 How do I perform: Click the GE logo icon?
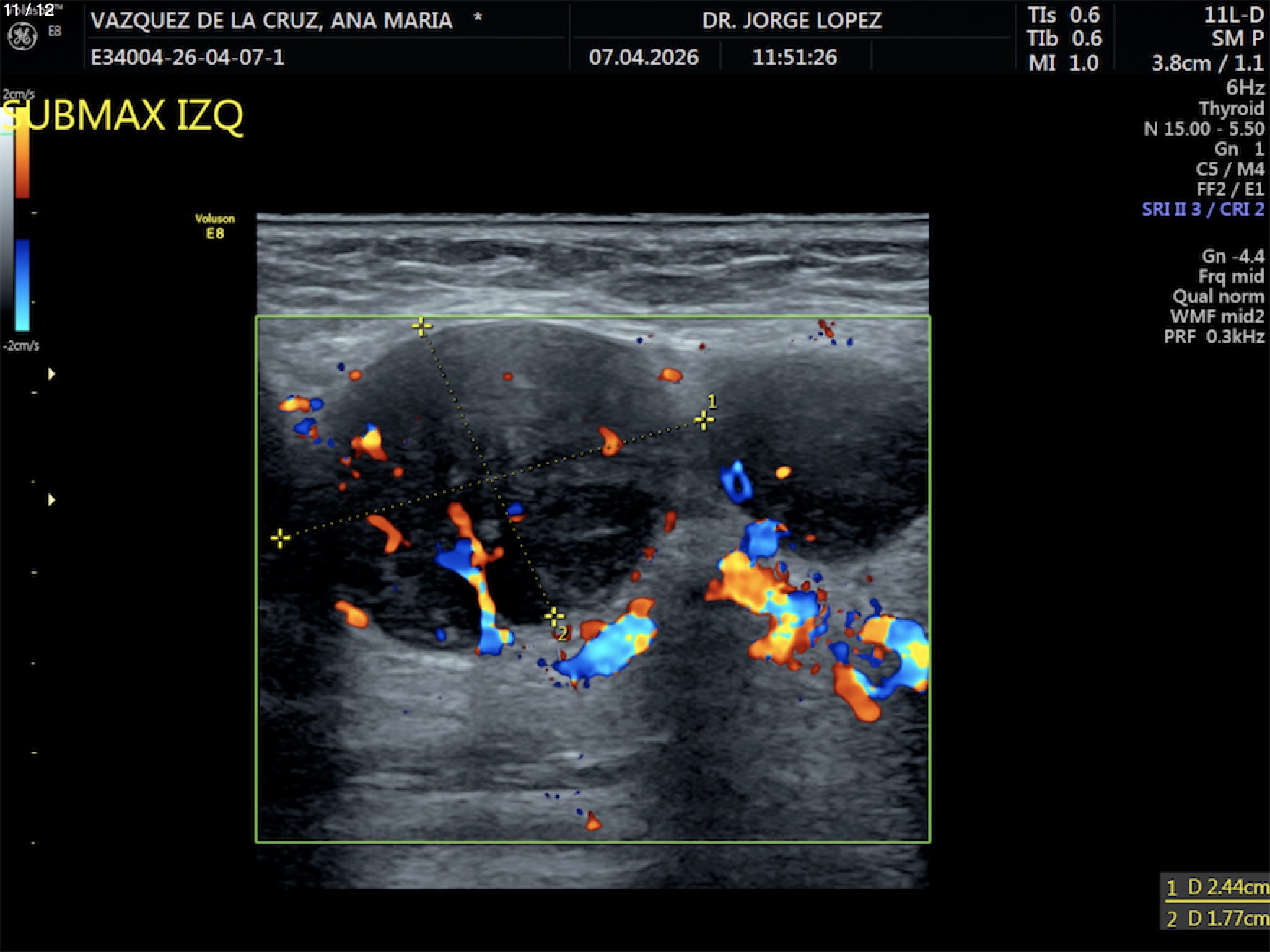point(22,36)
